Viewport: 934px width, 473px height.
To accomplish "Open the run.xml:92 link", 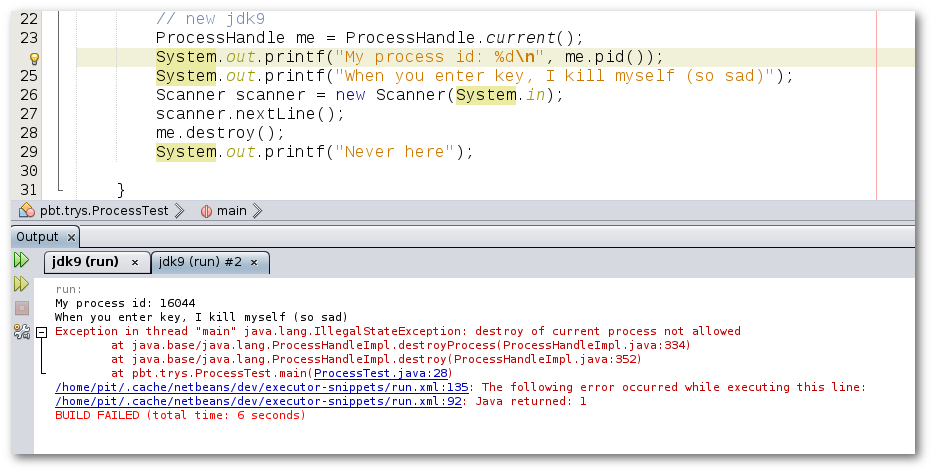I will 258,402.
